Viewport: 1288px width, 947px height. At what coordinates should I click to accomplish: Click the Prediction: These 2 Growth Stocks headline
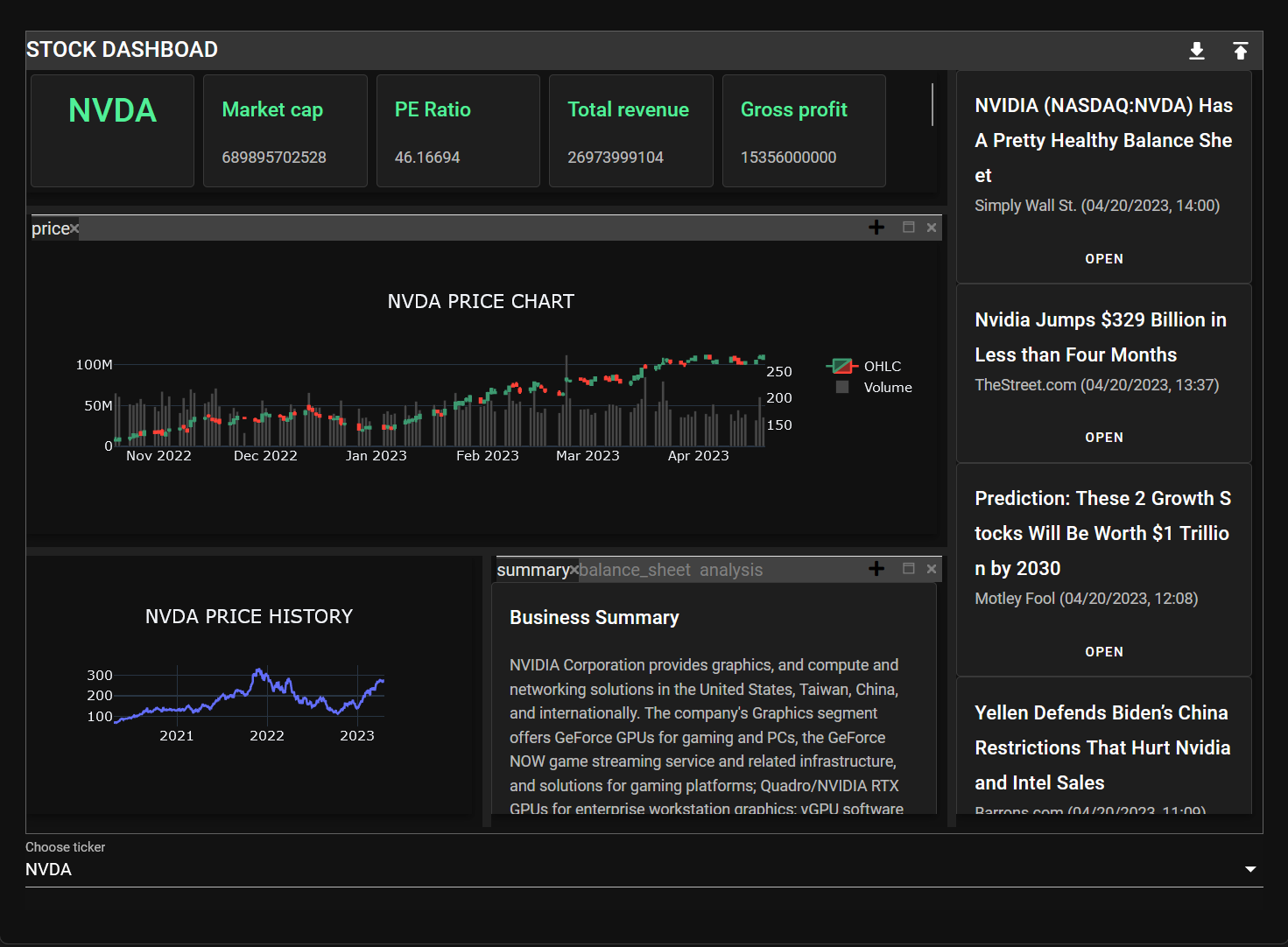pyautogui.click(x=1102, y=533)
